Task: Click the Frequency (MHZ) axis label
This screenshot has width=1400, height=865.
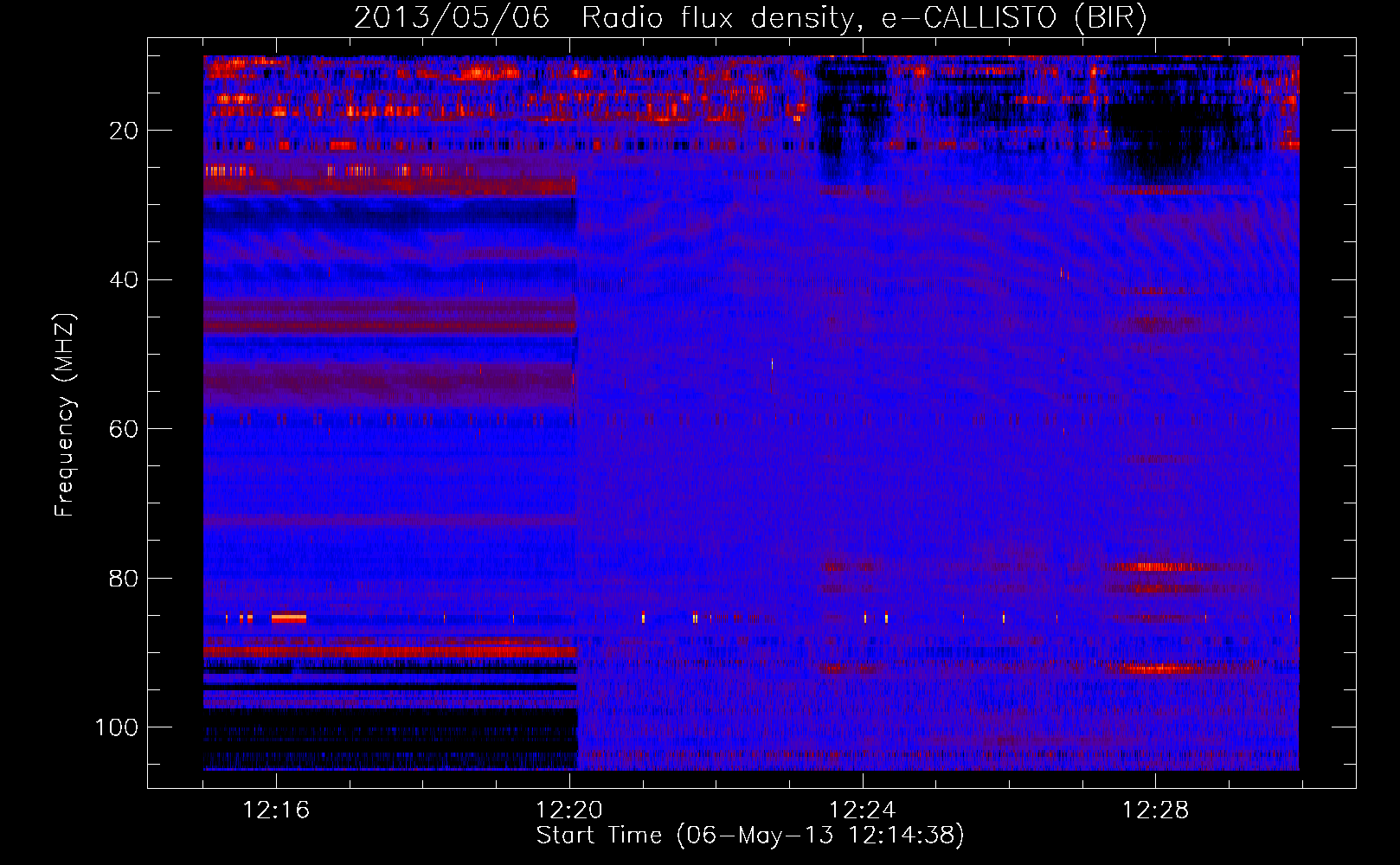Action: [65, 414]
